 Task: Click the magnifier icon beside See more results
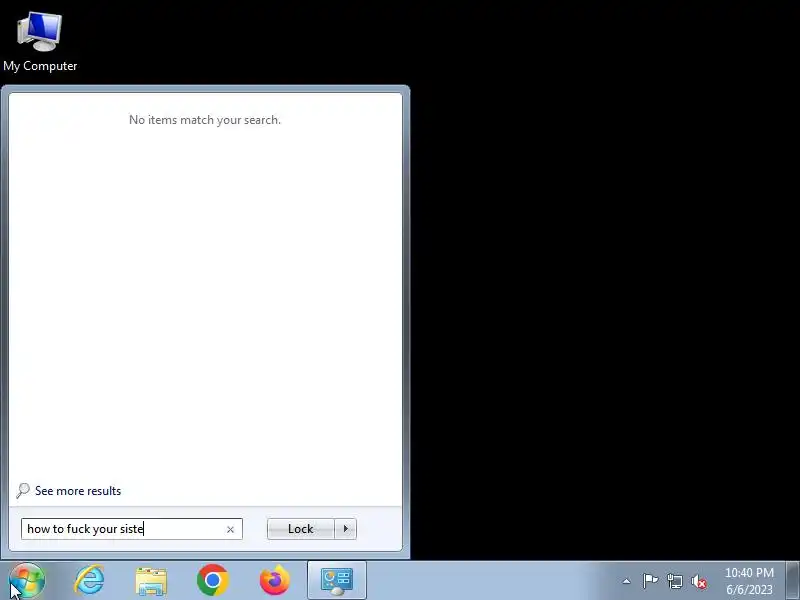pos(22,491)
